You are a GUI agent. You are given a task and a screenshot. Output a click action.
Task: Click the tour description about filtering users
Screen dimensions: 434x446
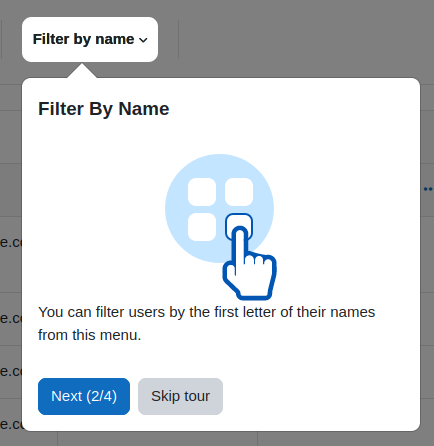coord(206,323)
